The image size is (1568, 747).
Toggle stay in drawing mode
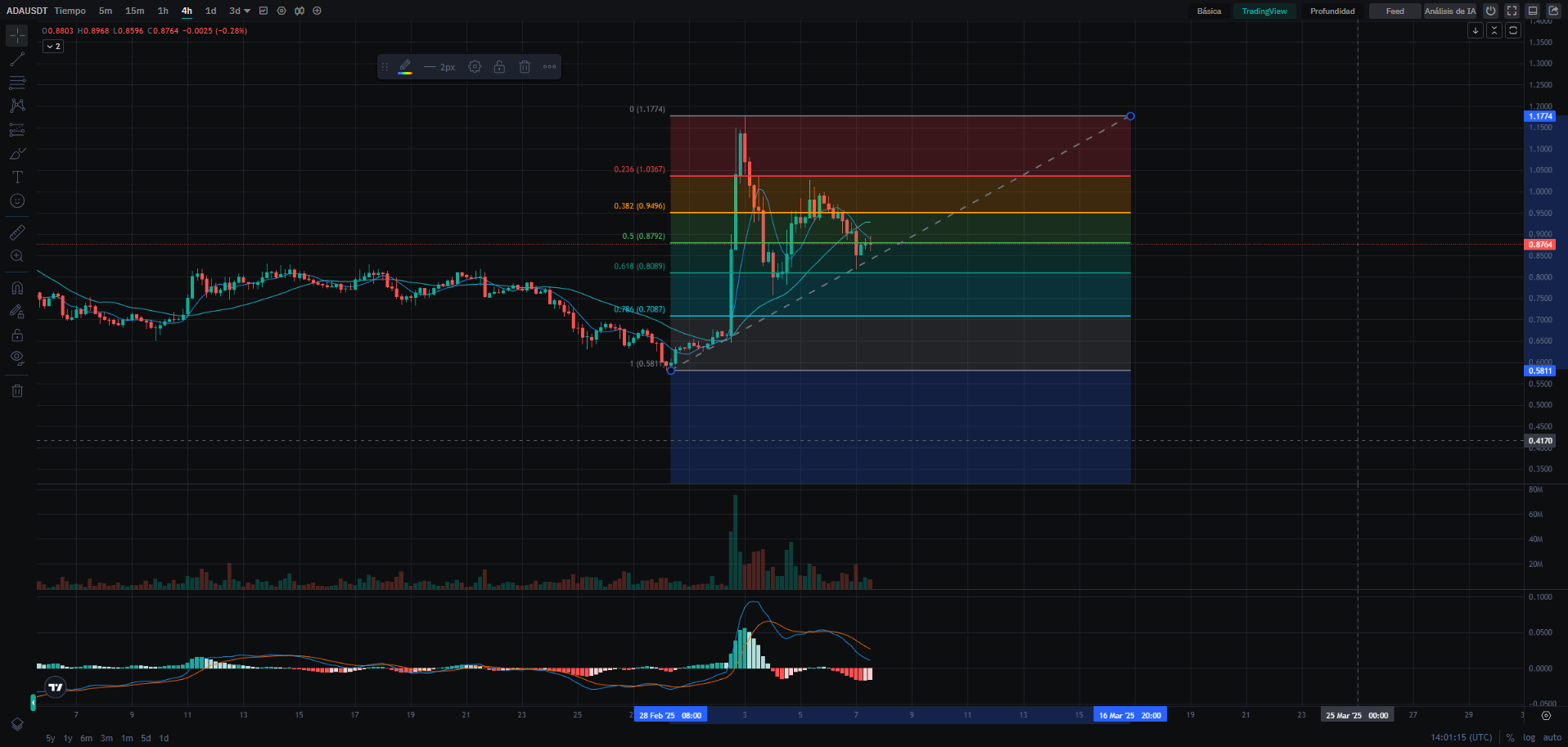(x=17, y=312)
